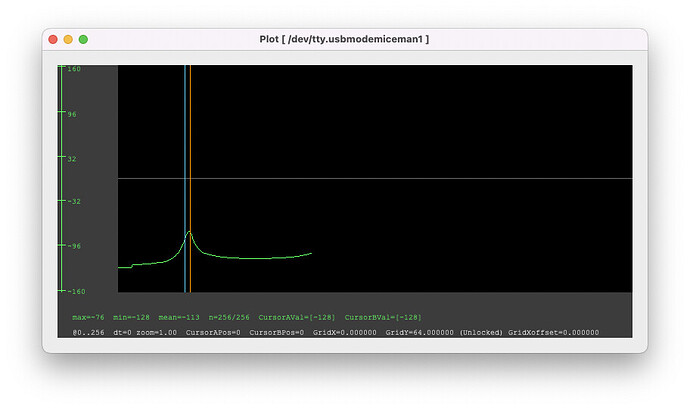Click the Plot window title text
This screenshot has height=408, width=690.
tap(344, 39)
